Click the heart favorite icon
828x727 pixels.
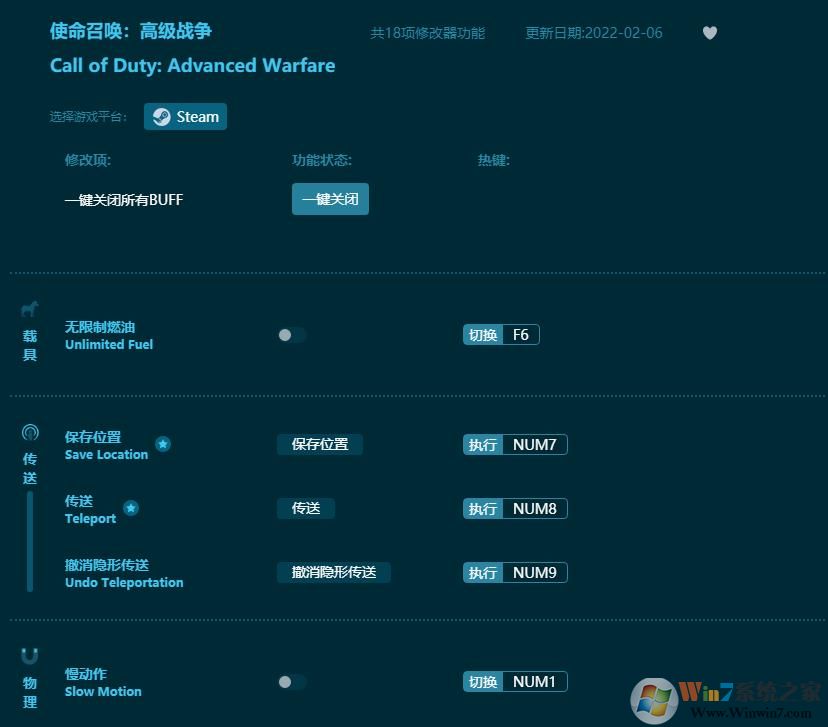710,33
